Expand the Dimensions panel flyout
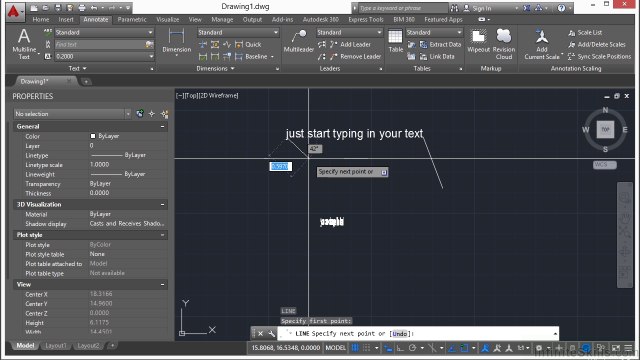 tap(216, 69)
